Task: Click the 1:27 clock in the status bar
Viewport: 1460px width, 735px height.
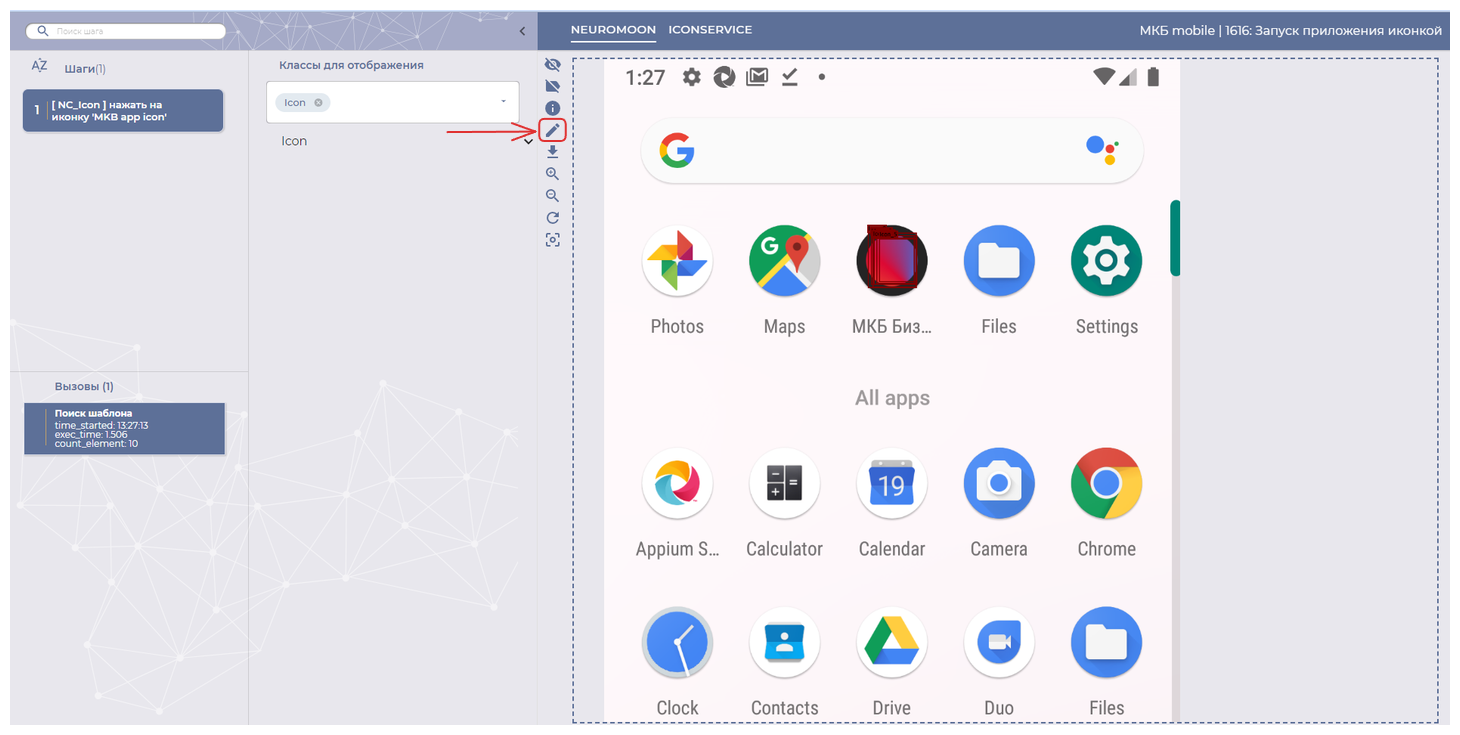Action: point(645,77)
